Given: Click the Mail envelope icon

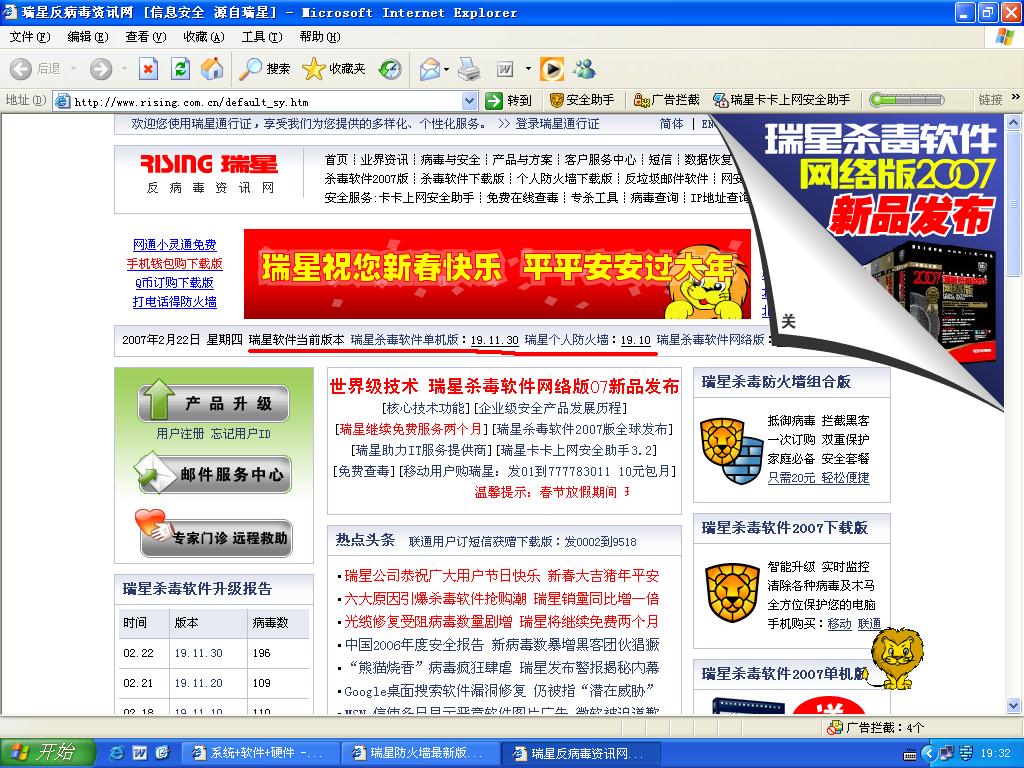Looking at the screenshot, I should pos(430,69).
